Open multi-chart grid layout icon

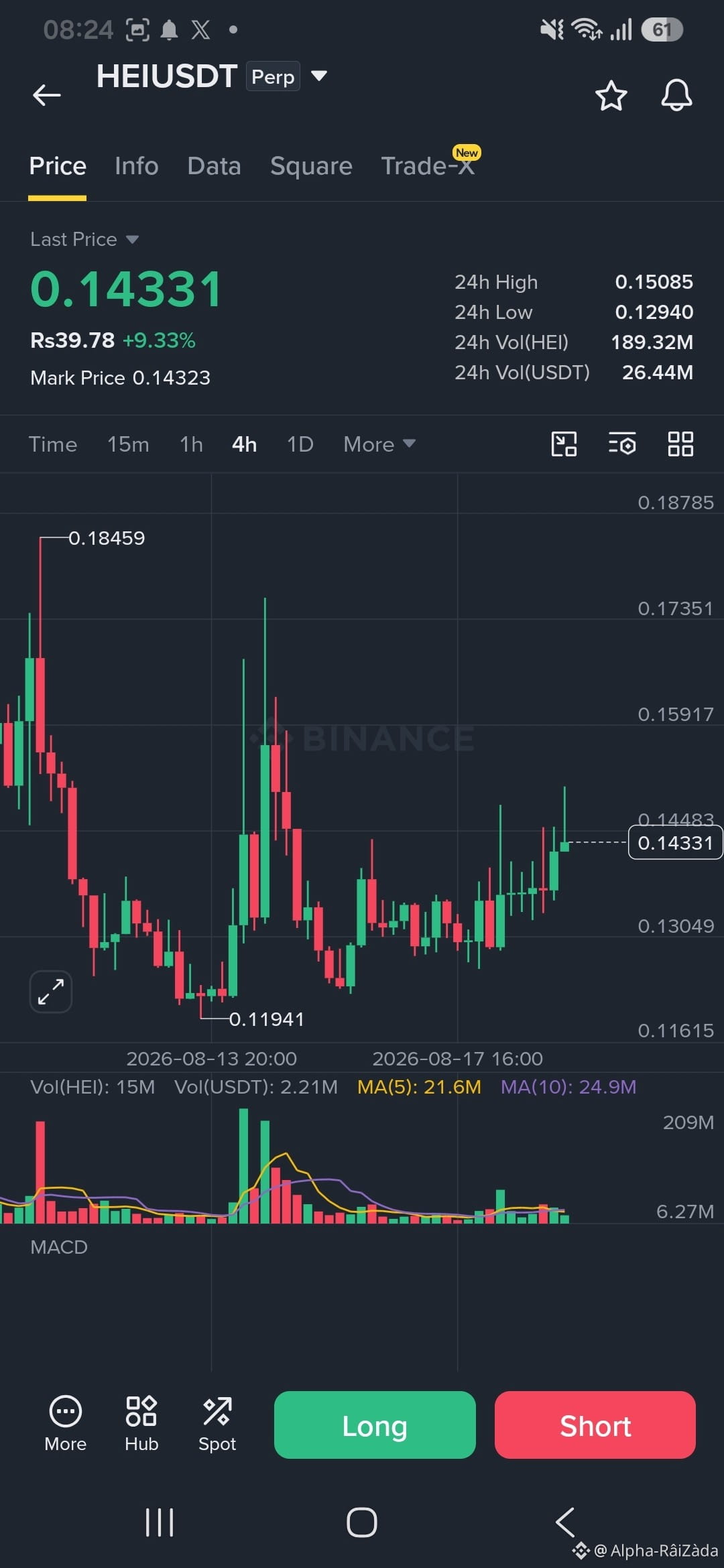coord(680,444)
